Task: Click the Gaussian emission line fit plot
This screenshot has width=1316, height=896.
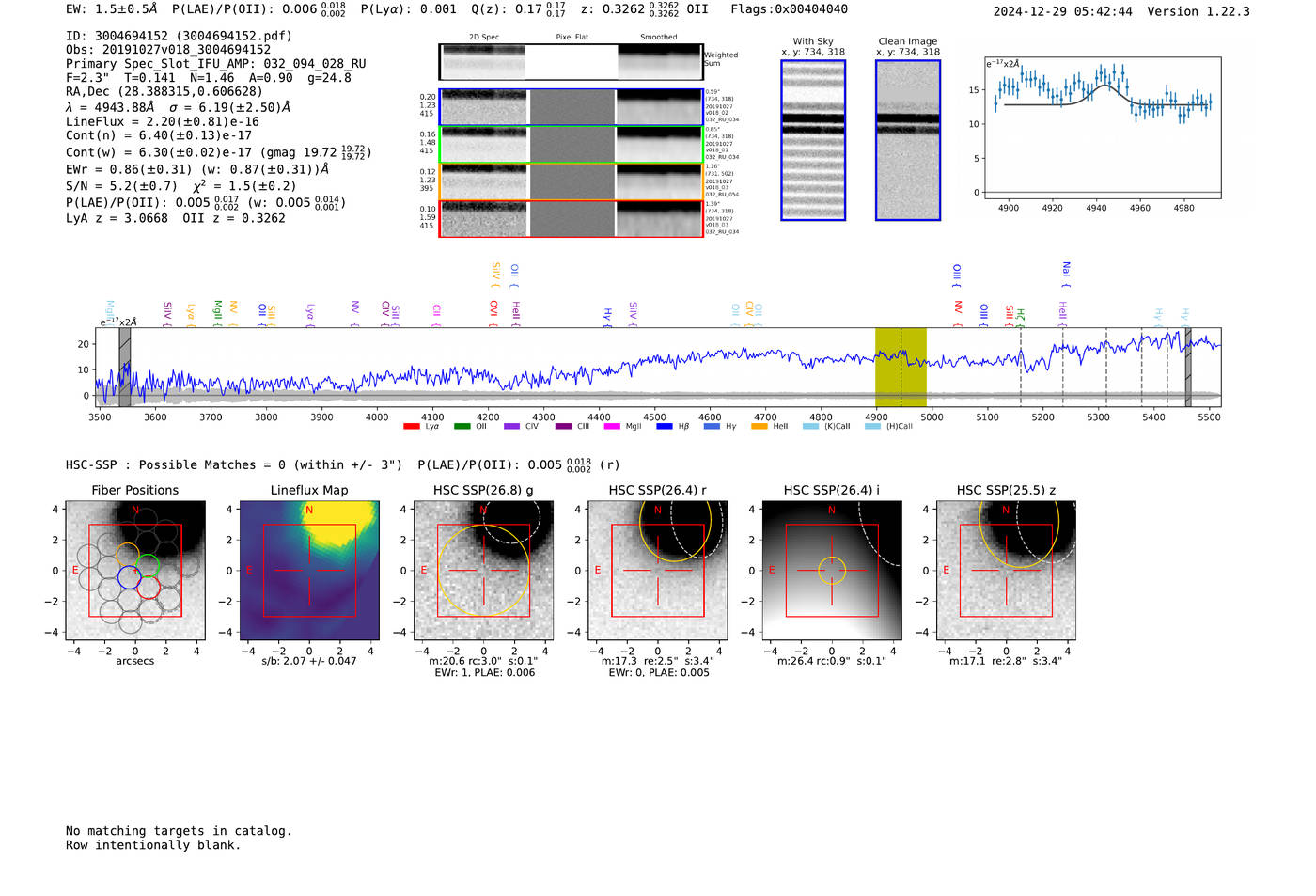Action: 1103,128
